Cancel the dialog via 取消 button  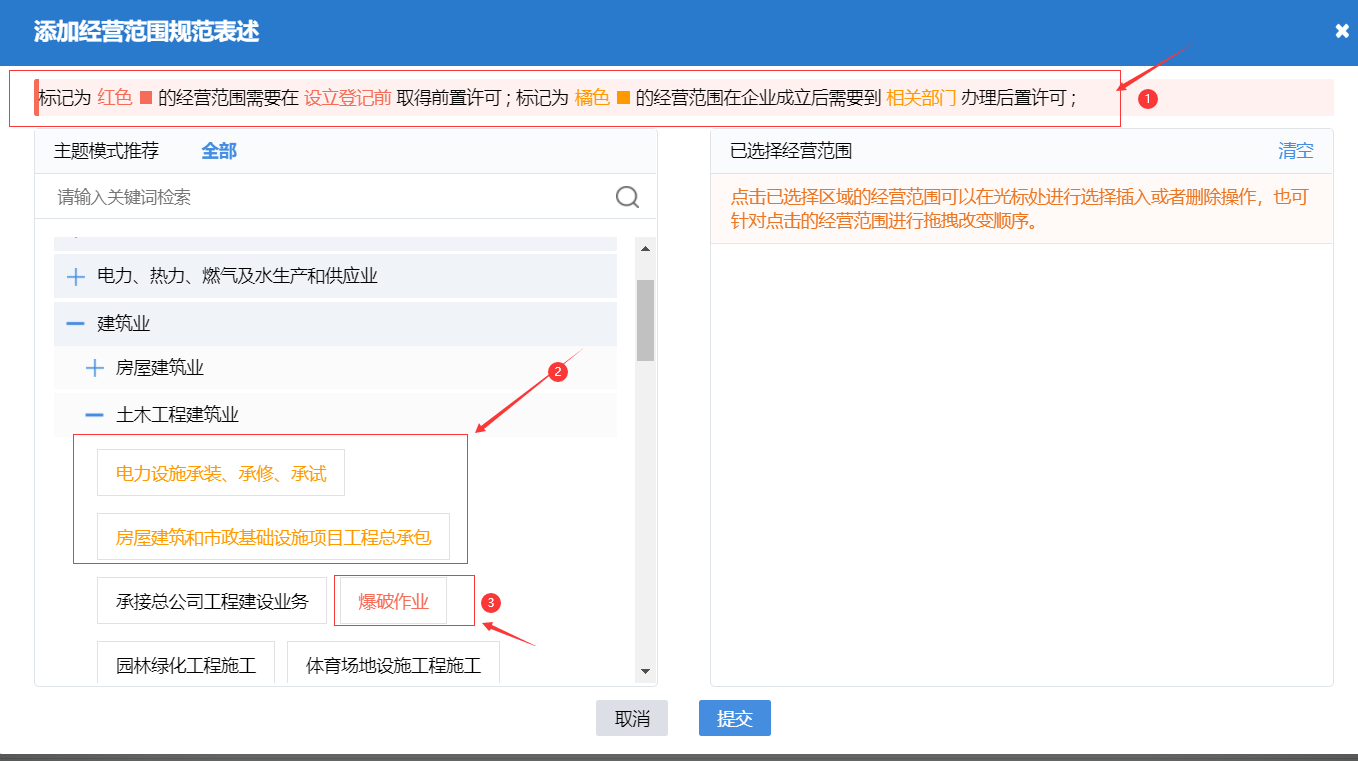pos(632,717)
